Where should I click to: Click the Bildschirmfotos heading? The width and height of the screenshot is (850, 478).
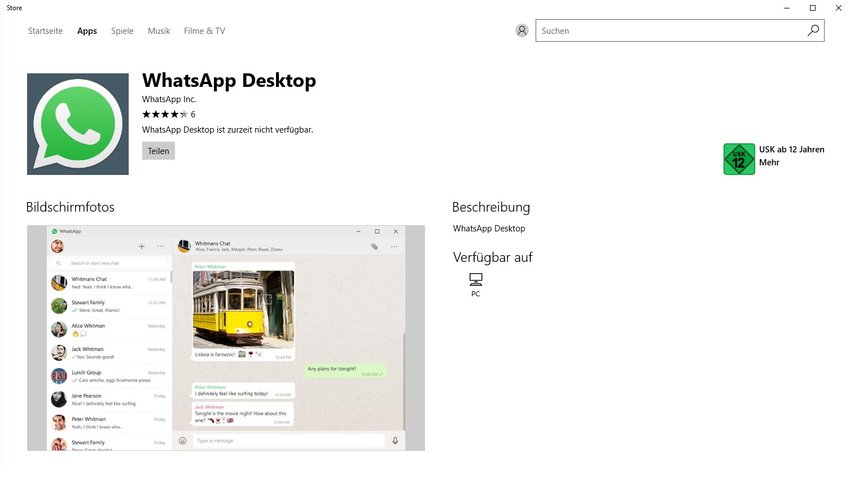(x=70, y=207)
